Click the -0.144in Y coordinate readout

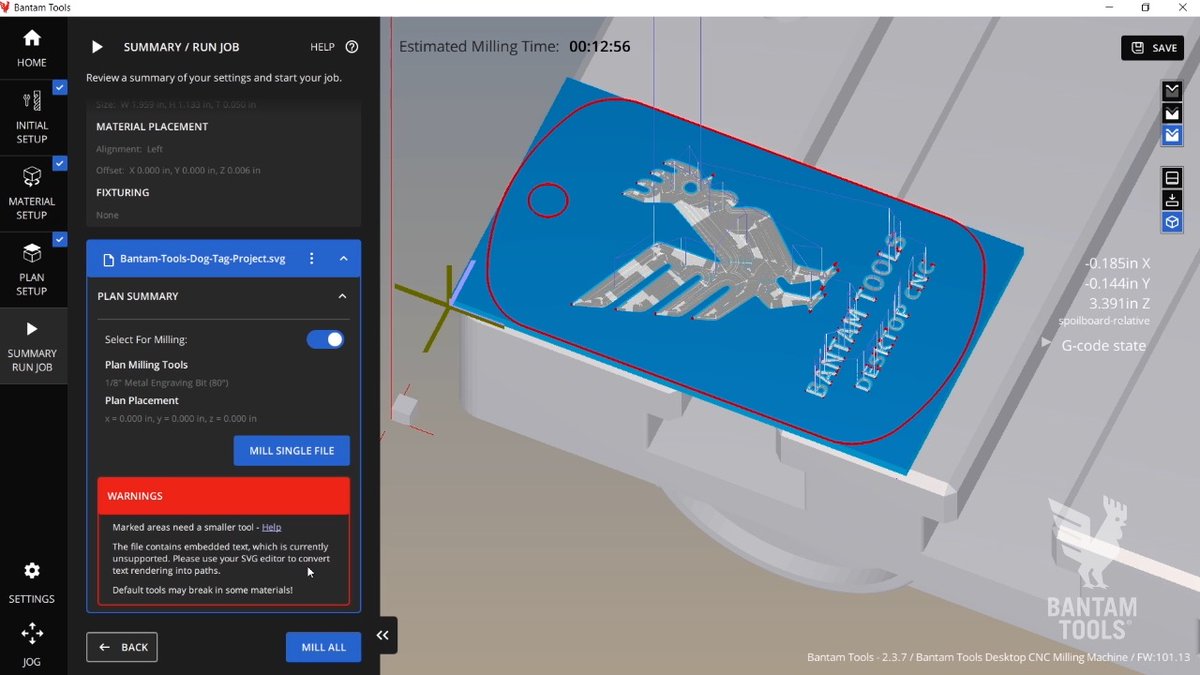1117,283
